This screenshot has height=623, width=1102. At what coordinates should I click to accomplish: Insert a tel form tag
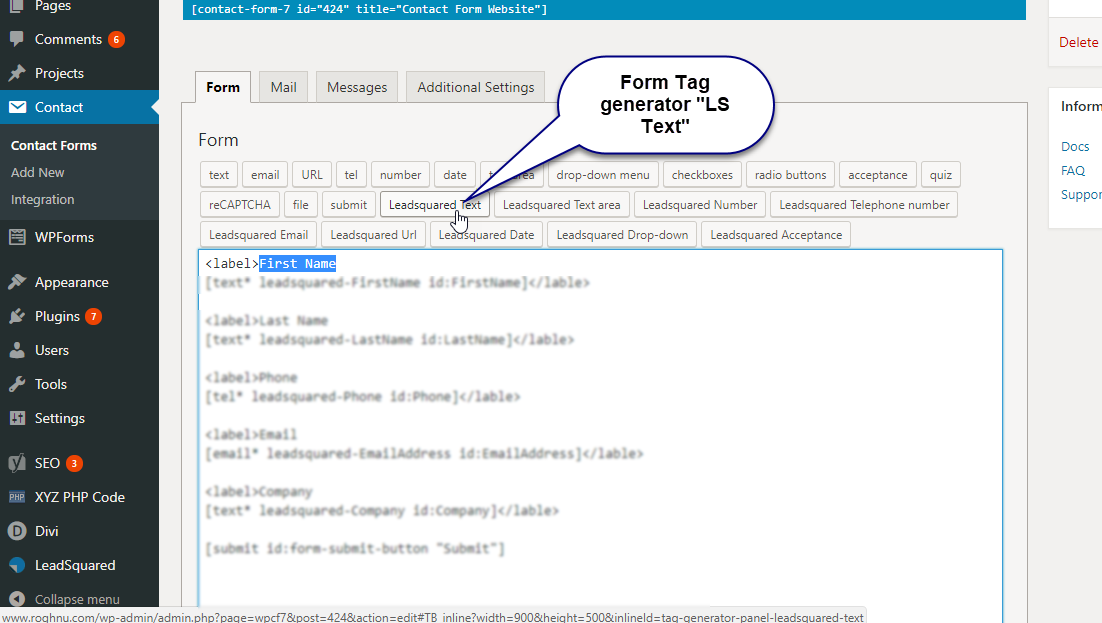point(351,175)
